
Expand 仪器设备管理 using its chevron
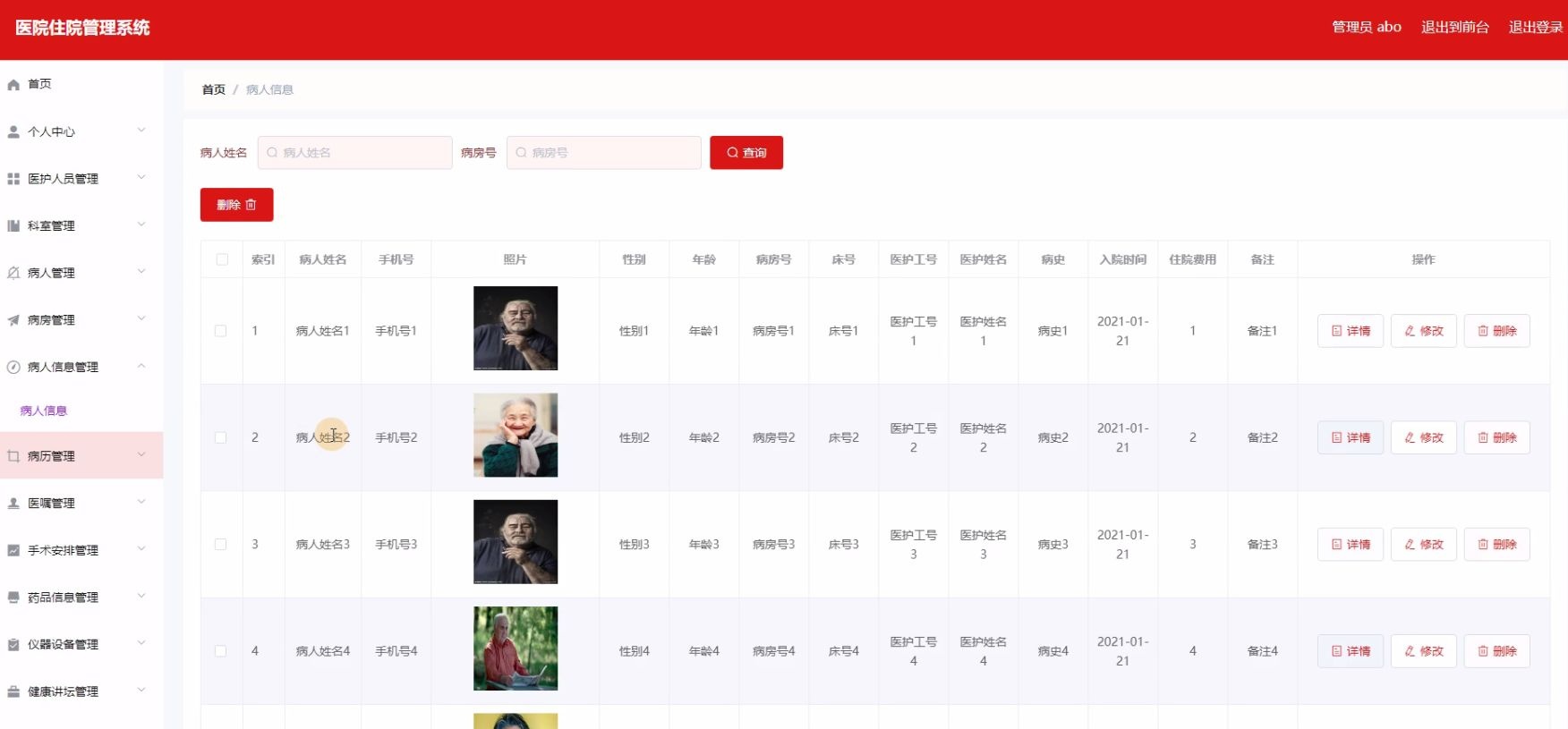point(141,643)
